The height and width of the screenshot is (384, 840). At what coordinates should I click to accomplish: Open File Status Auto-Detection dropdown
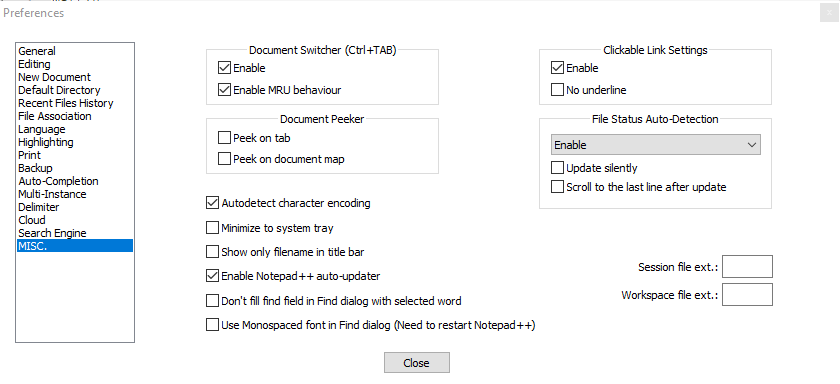[x=656, y=145]
